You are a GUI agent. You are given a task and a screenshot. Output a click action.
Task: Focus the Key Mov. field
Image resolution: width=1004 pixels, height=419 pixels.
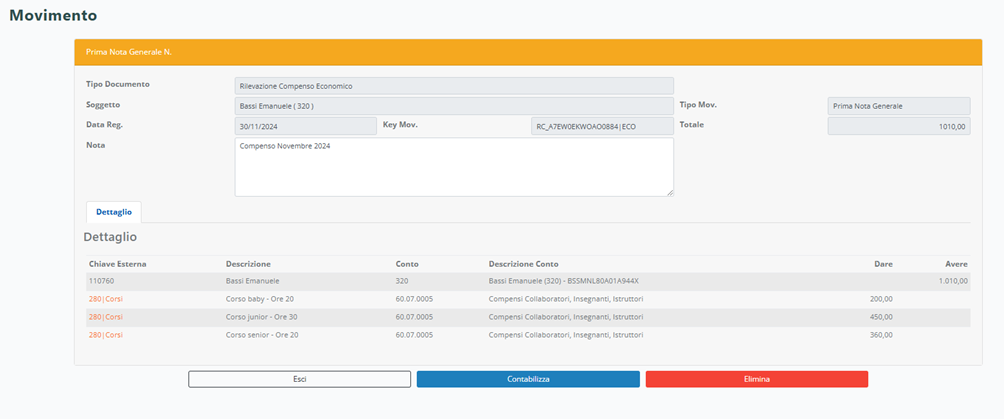[602, 126]
